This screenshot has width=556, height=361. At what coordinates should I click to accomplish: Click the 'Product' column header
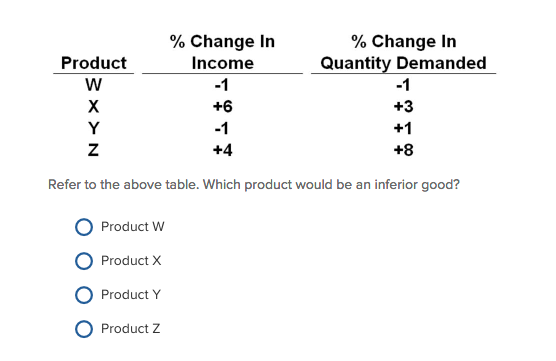click(x=94, y=63)
